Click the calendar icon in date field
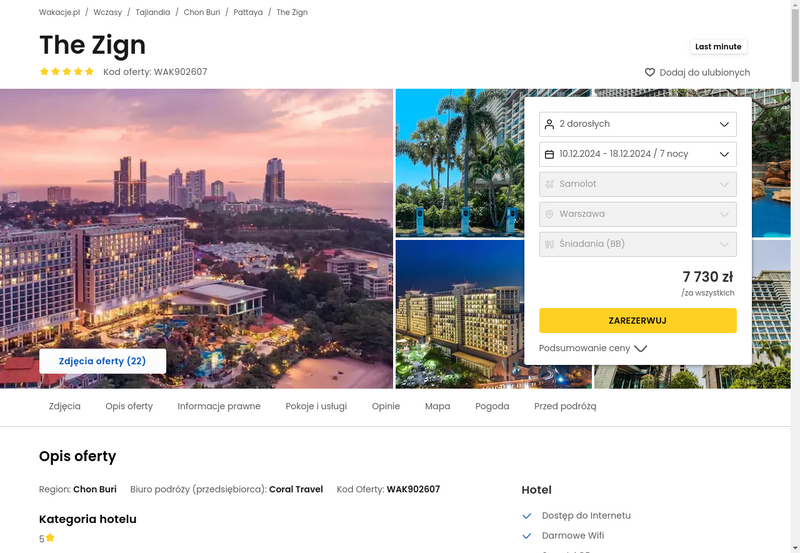 tap(549, 154)
